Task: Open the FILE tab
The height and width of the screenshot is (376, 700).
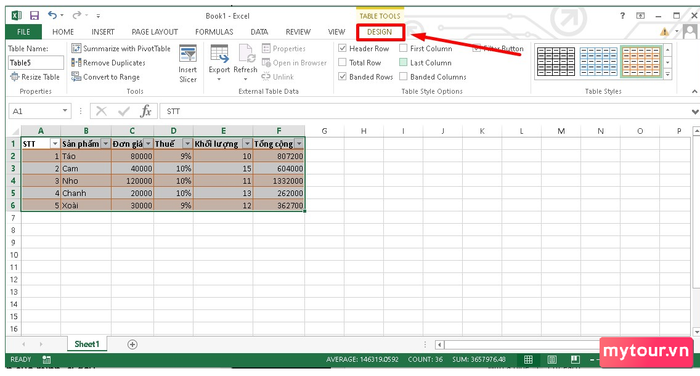Action: [24, 32]
